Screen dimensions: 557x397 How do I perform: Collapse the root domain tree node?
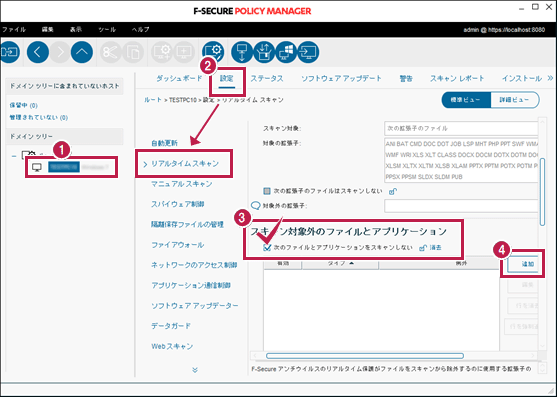[13, 156]
